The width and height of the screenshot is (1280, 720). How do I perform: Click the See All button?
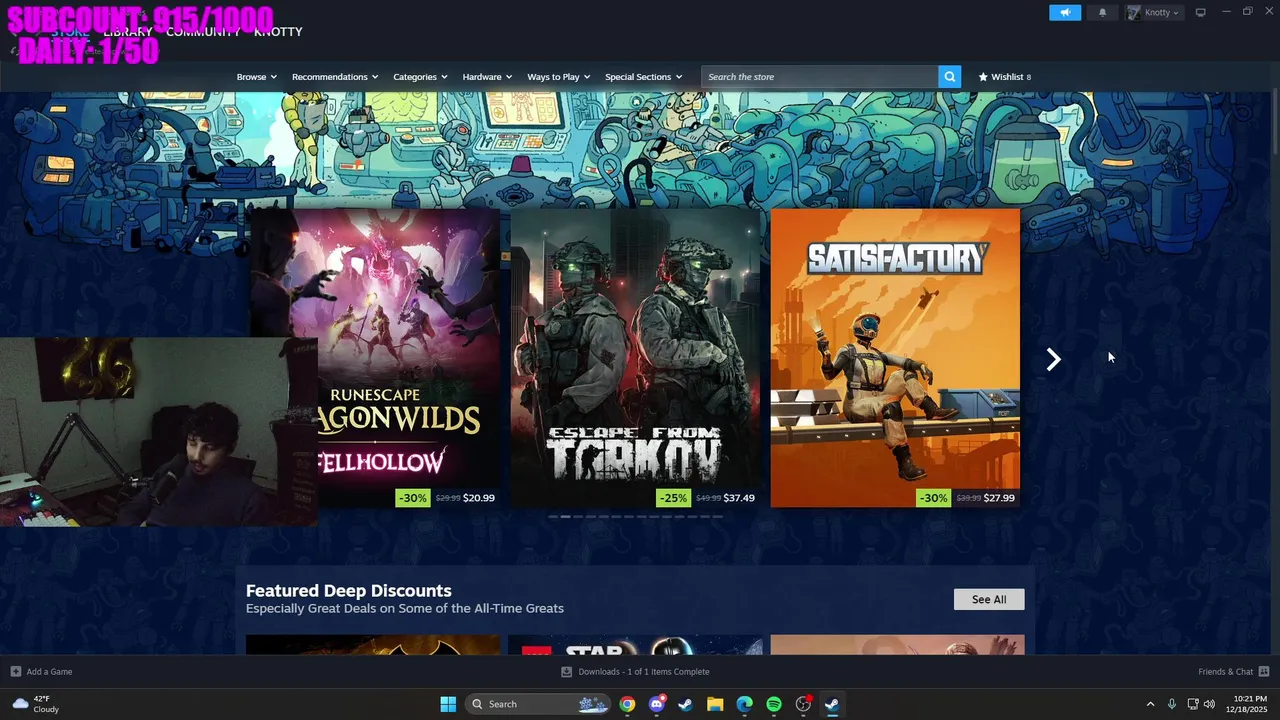(x=989, y=599)
